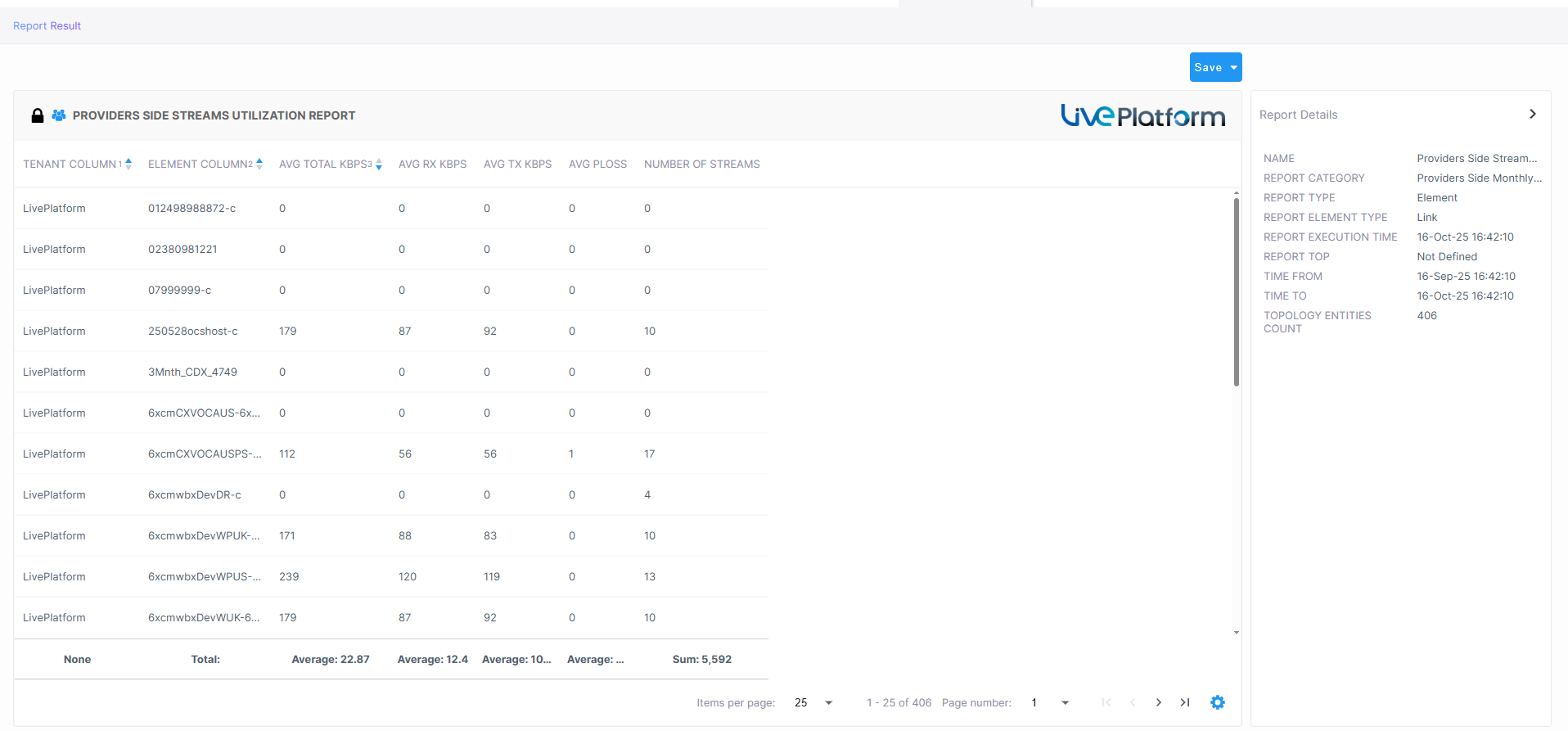This screenshot has height=731, width=1568.
Task: Collapse the Report Details panel
Action: pyautogui.click(x=1533, y=115)
